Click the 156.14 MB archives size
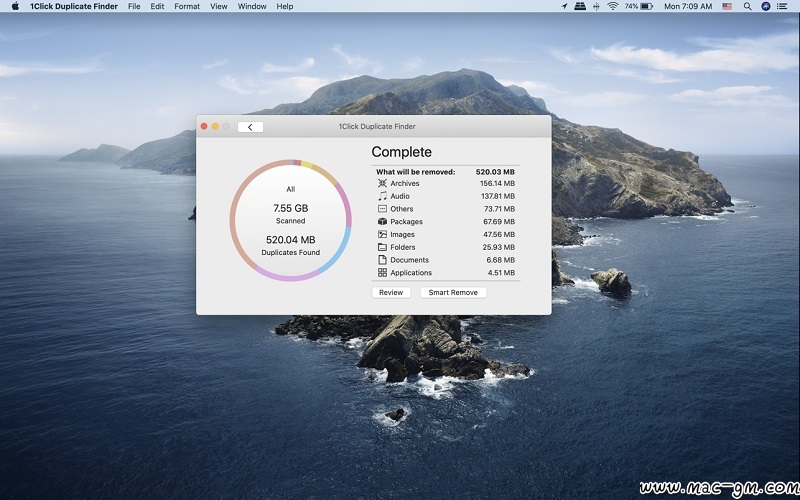Viewport: 800px width, 500px height. click(497, 183)
